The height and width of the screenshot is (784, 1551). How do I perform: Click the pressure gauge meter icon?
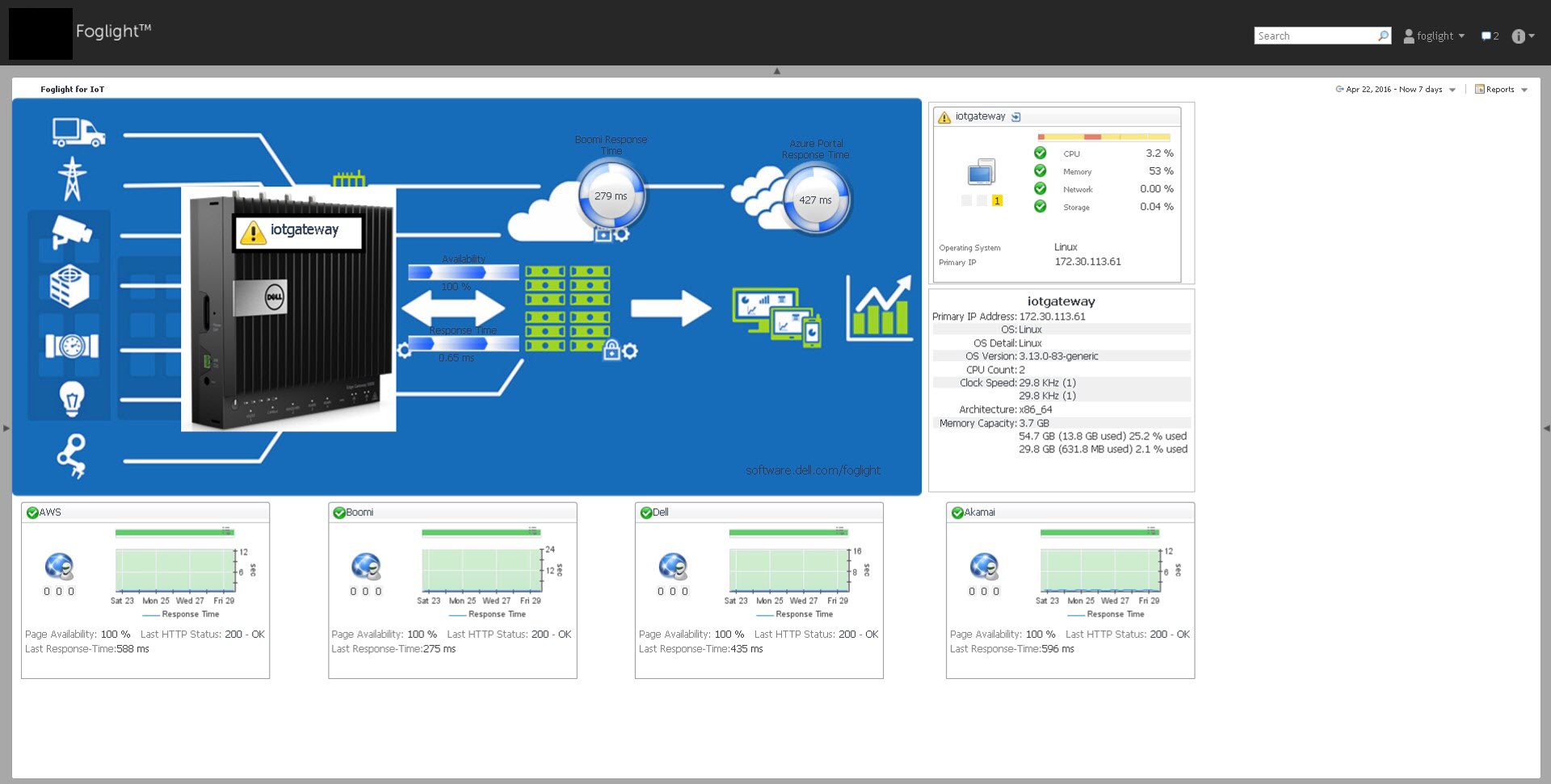72,346
